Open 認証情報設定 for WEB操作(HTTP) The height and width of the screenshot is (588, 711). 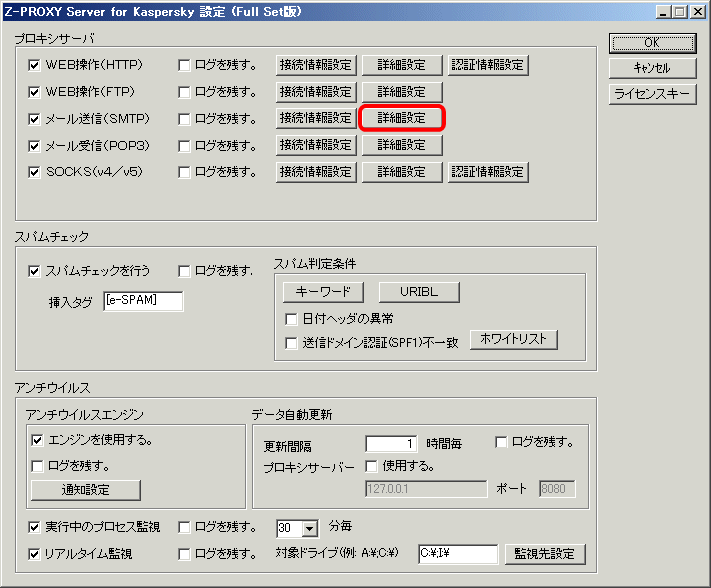[x=488, y=65]
